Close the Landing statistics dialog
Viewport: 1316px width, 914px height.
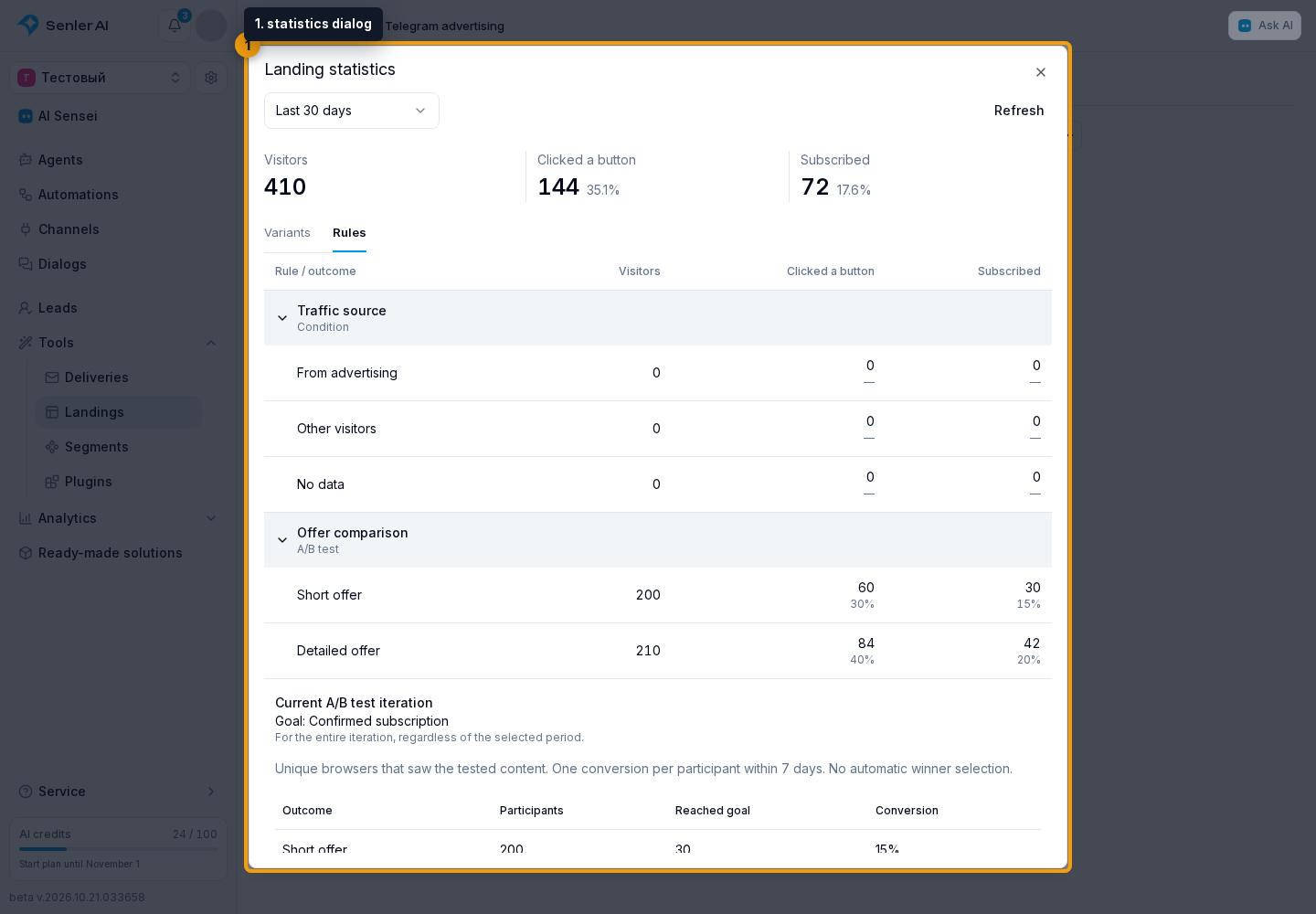point(1040,72)
